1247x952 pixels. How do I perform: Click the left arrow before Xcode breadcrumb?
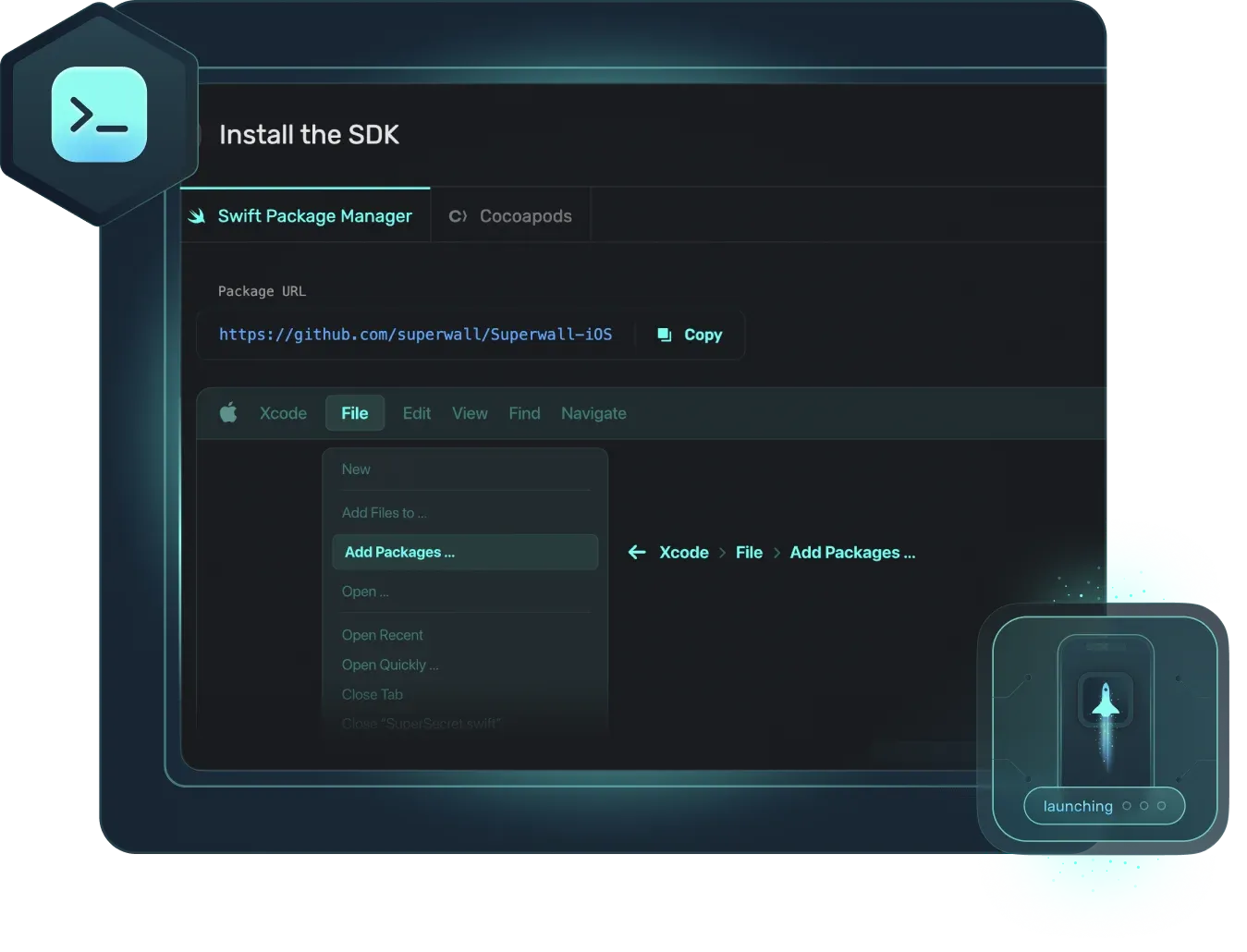coord(637,553)
